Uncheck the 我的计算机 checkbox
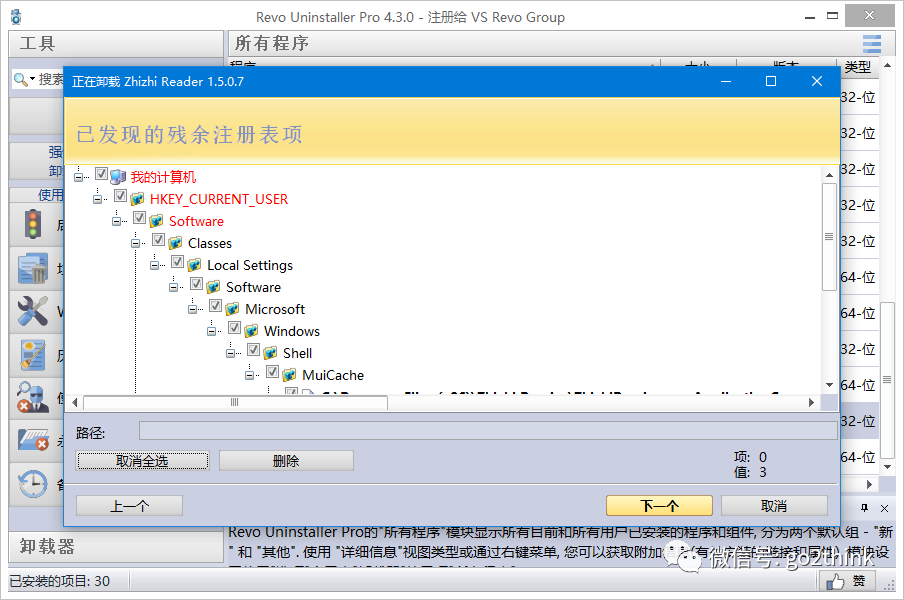Viewport: 904px width, 600px height. point(101,173)
